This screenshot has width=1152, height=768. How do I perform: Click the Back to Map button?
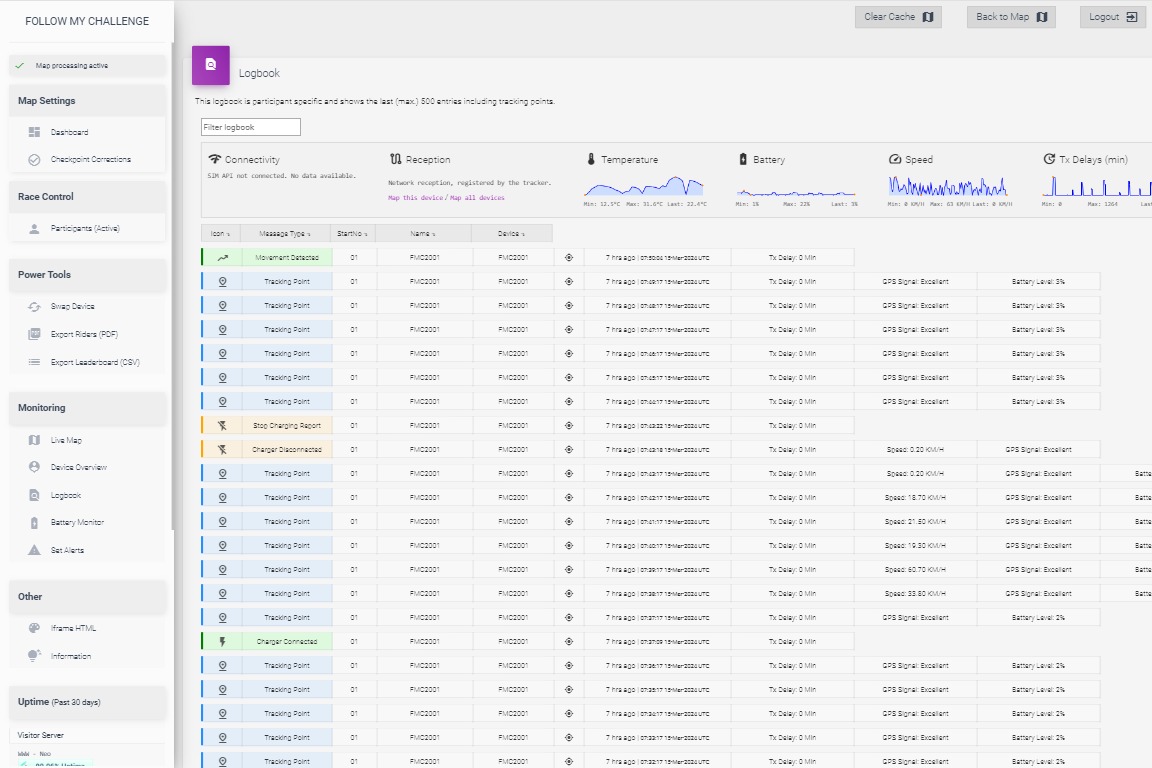click(x=1011, y=17)
